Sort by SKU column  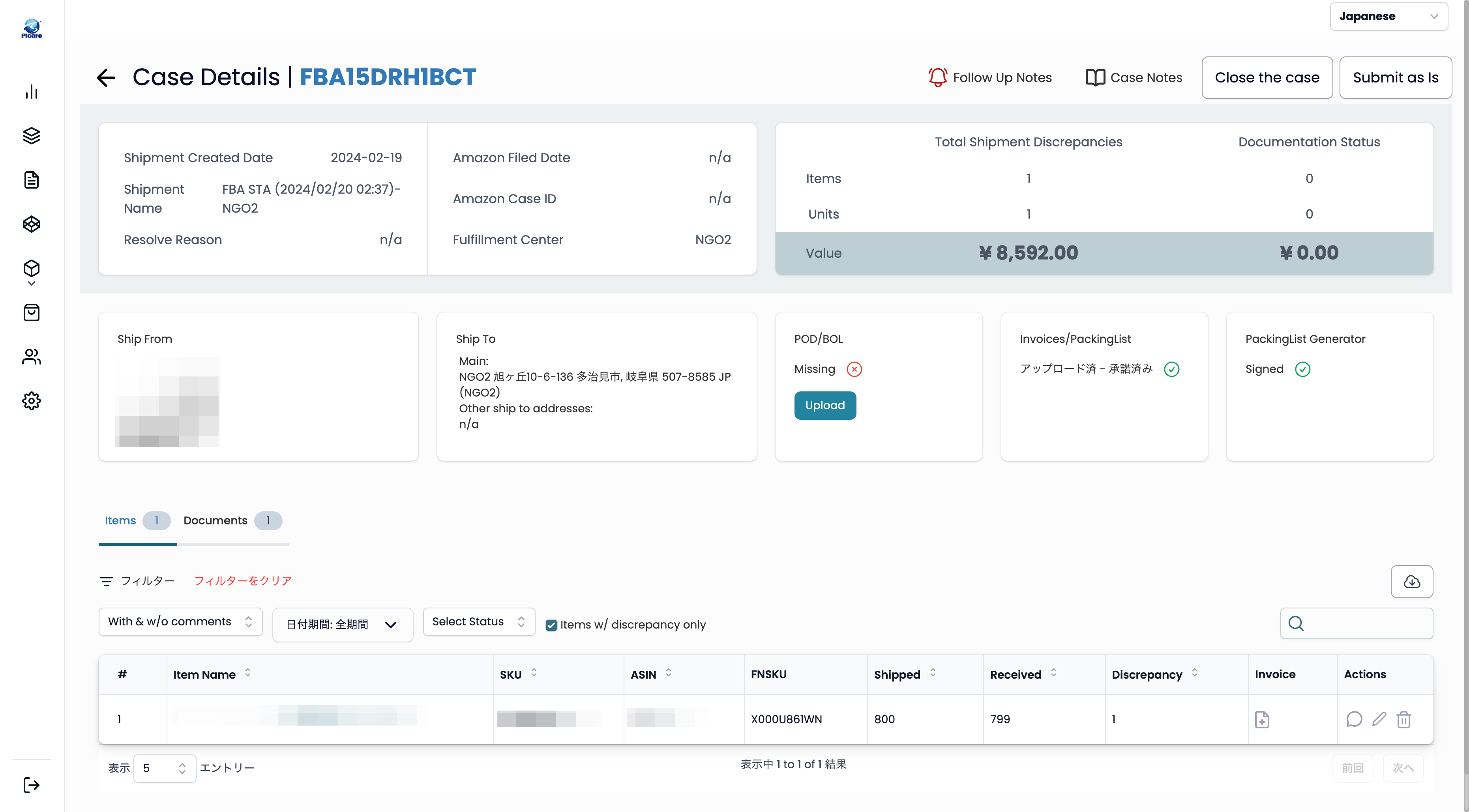click(534, 674)
